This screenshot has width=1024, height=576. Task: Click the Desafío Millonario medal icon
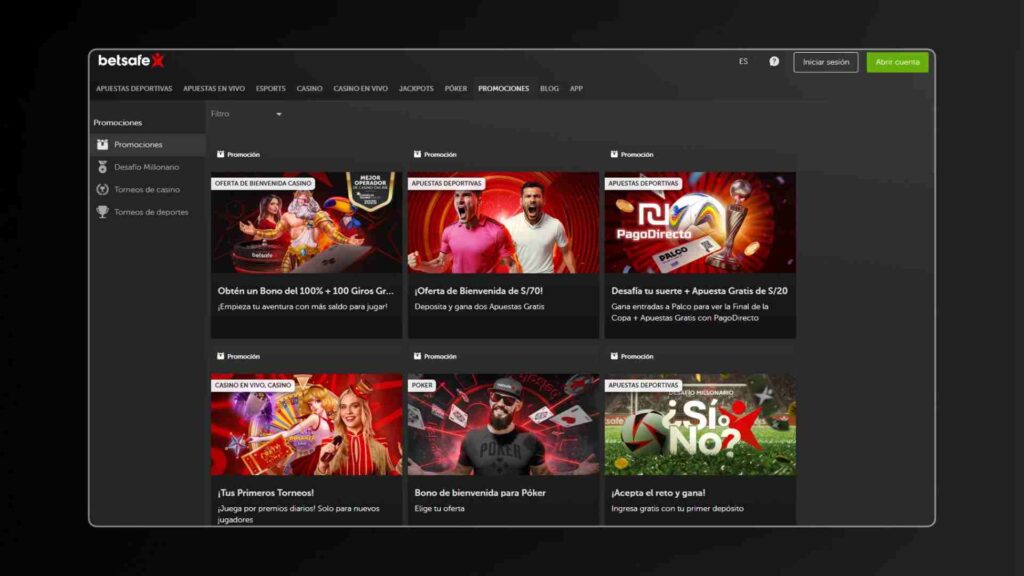[102, 167]
